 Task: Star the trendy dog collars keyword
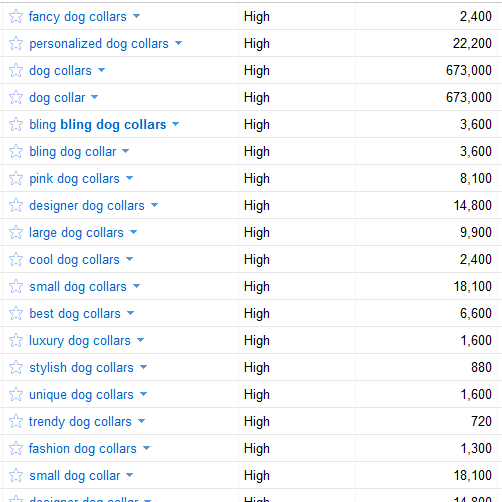tap(16, 421)
